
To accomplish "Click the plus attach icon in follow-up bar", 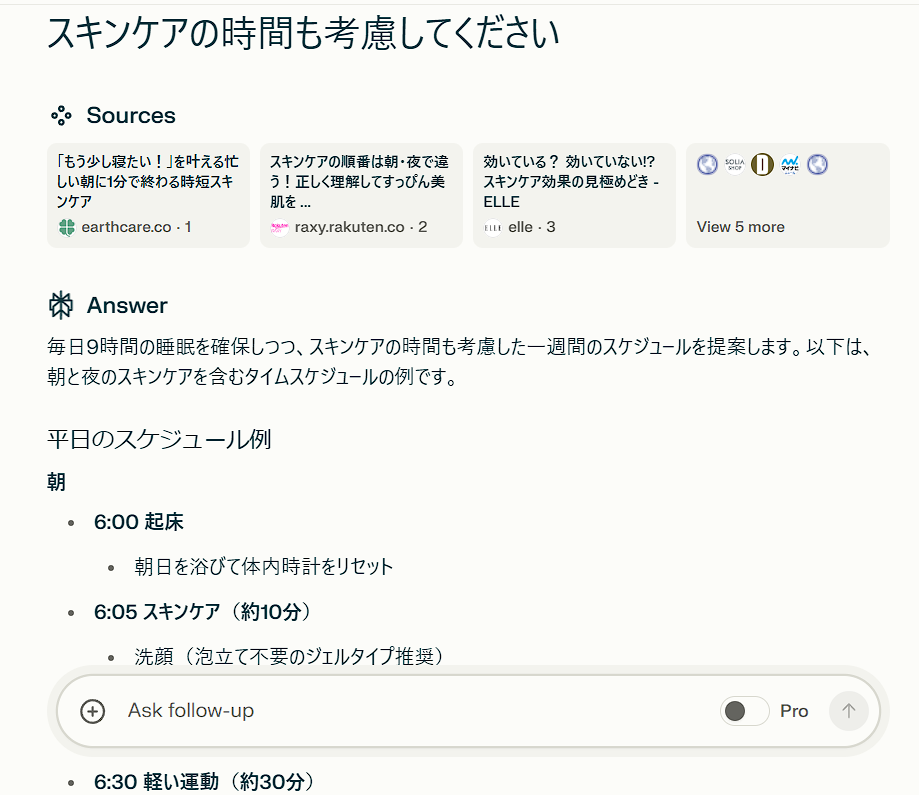I will point(92,711).
